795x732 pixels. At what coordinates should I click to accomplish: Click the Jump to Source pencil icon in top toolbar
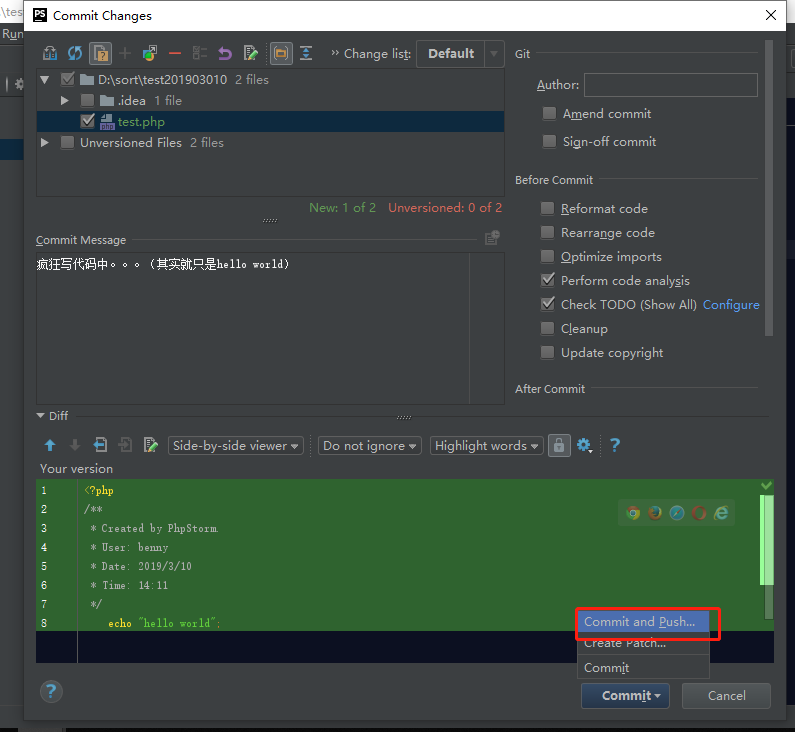250,53
